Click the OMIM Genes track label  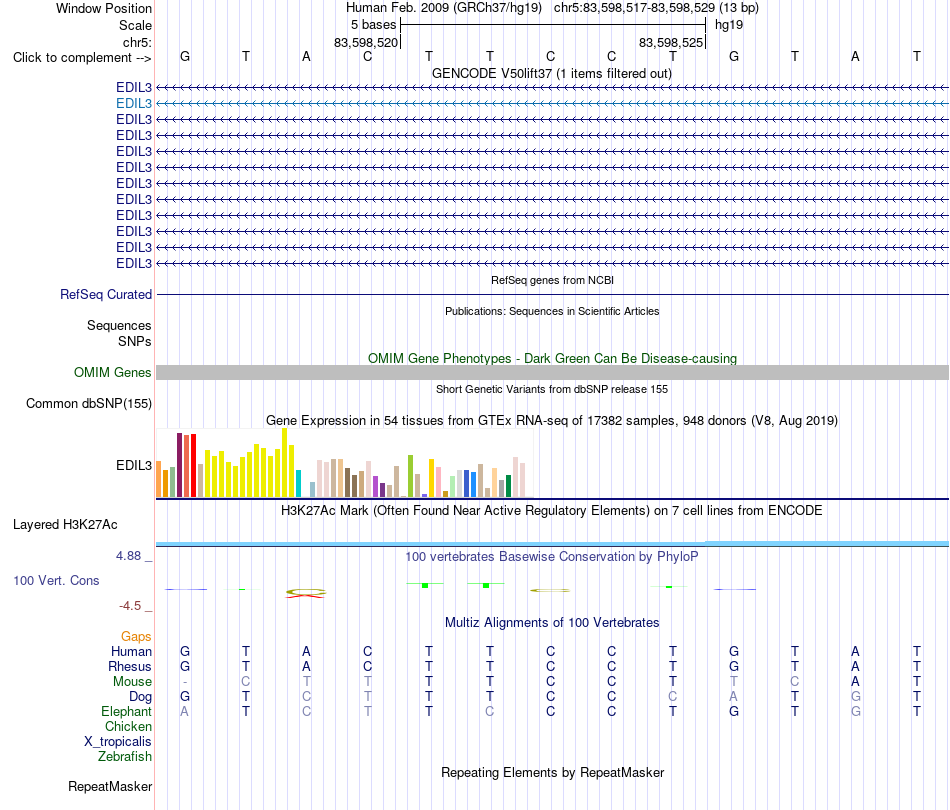point(112,373)
